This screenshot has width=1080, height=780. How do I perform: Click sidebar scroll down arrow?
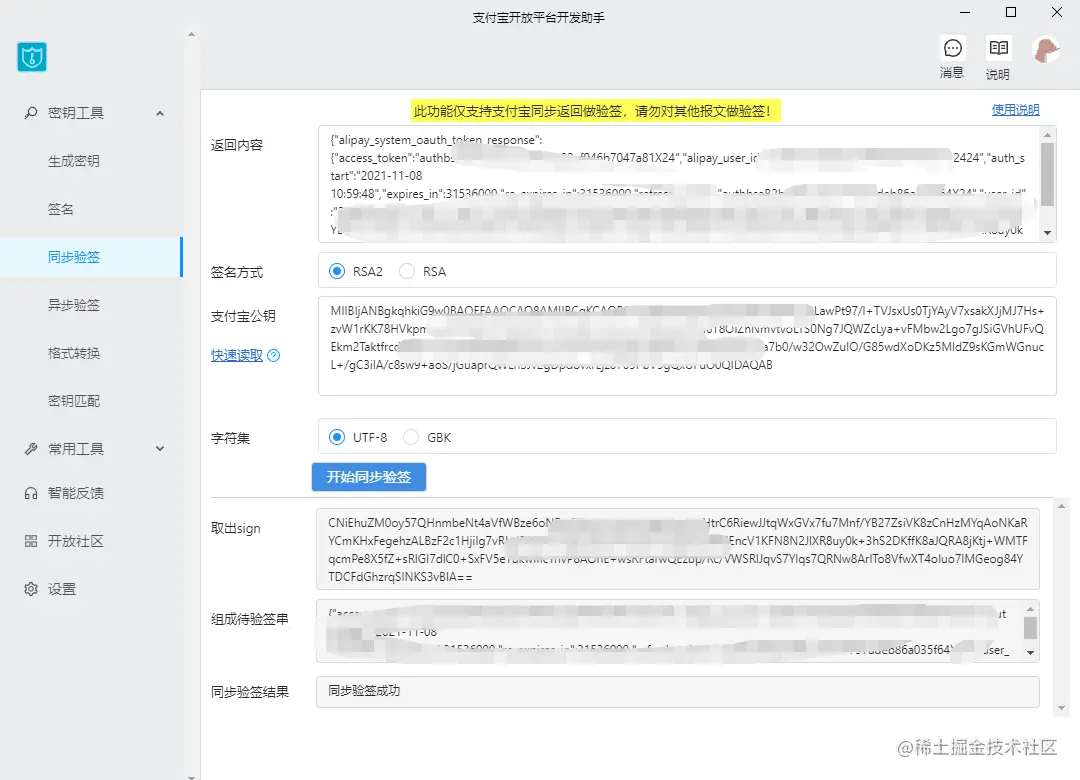point(191,777)
